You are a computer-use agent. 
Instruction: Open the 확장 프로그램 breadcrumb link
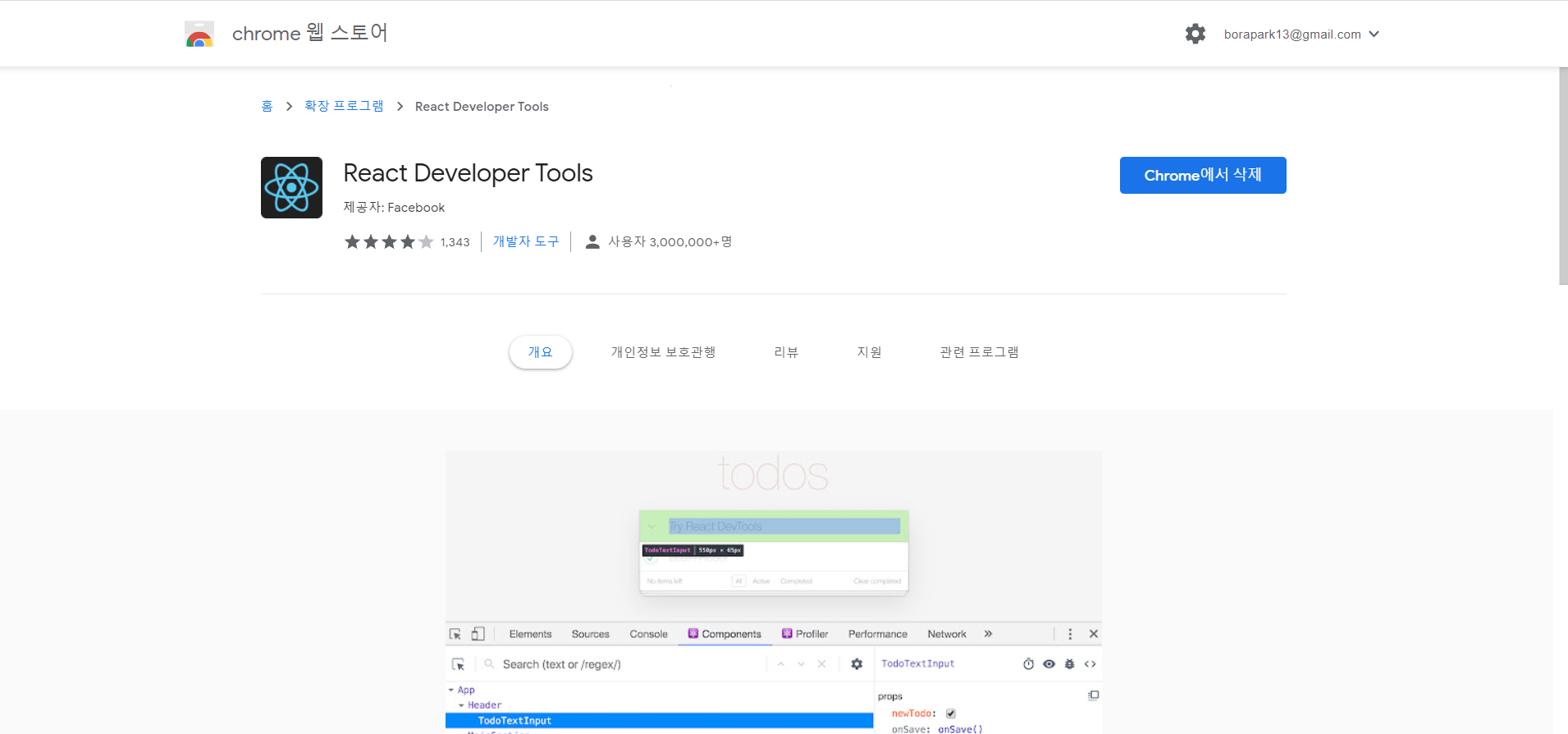pyautogui.click(x=344, y=106)
